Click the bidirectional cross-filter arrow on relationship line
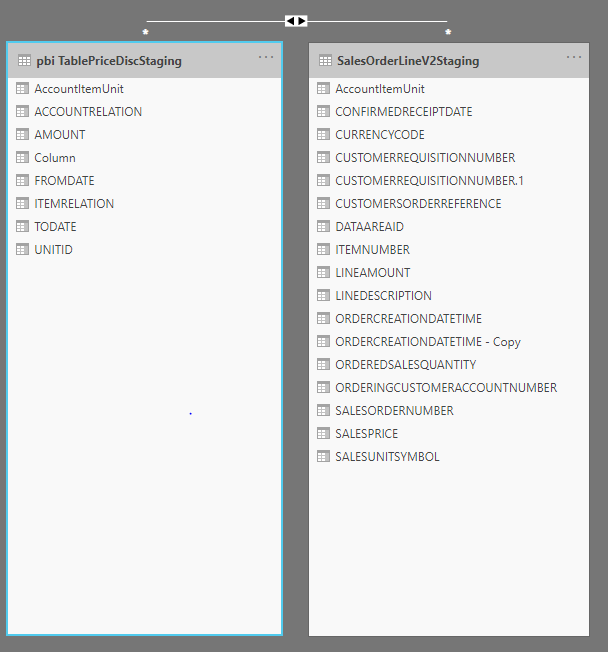 coord(296,21)
